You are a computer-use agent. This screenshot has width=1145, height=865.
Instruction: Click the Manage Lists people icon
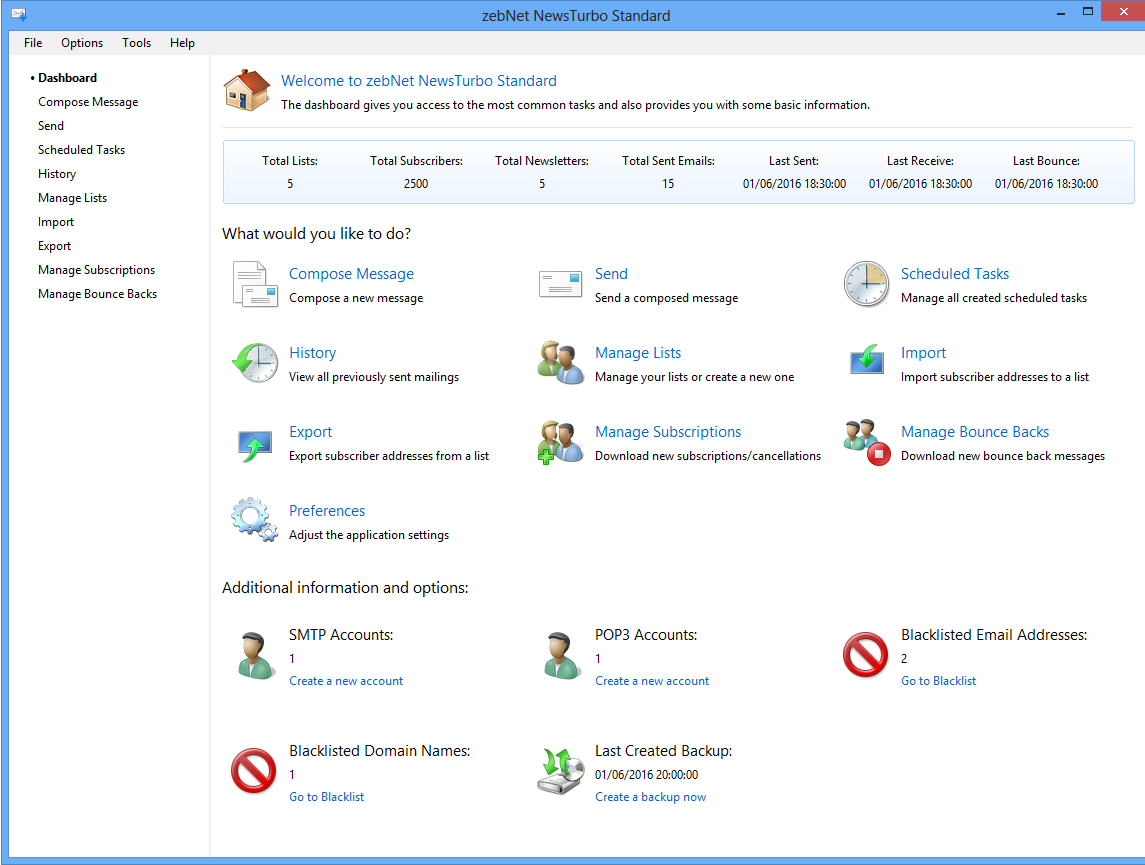(560, 363)
